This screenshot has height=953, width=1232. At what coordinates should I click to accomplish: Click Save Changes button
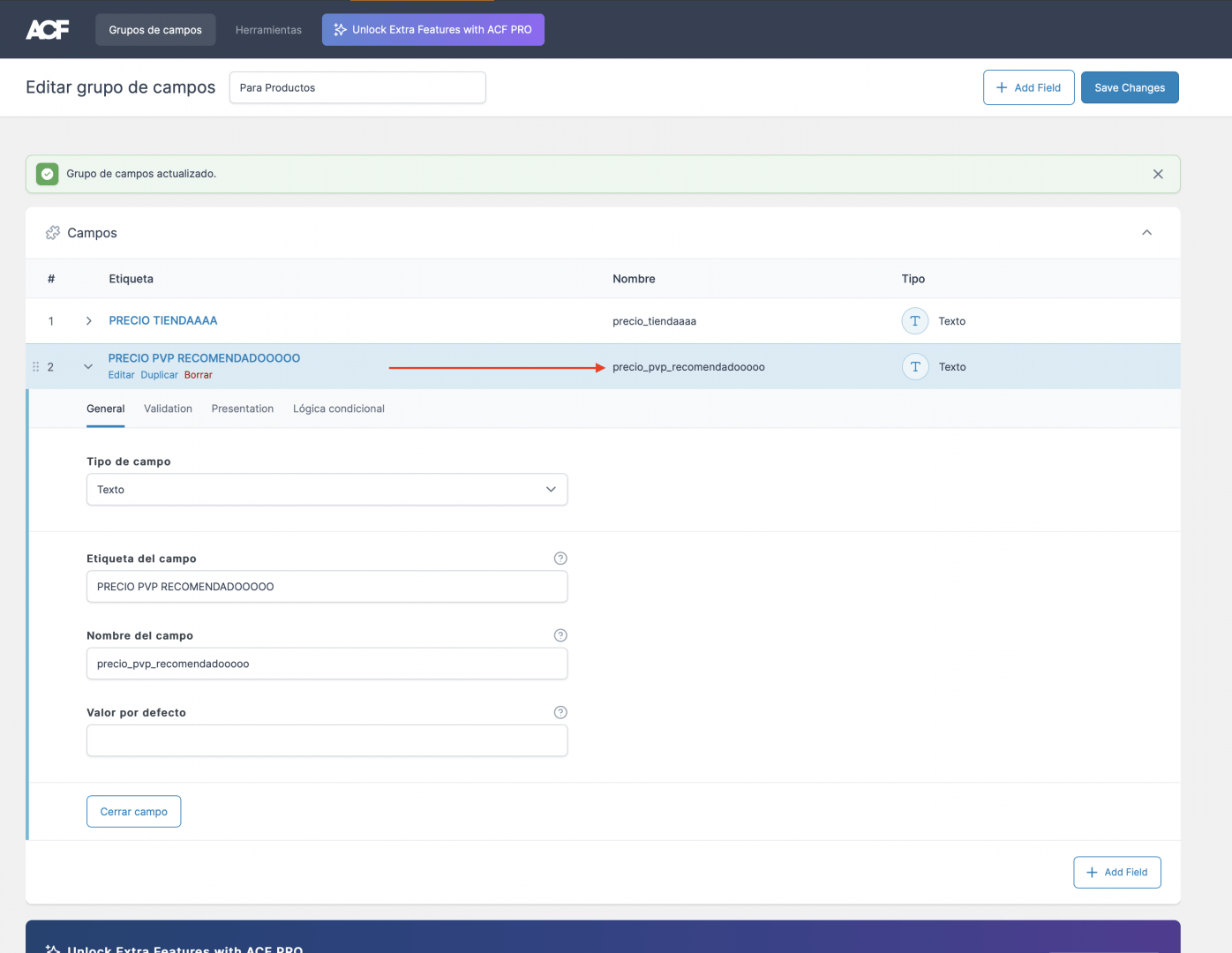click(x=1130, y=87)
